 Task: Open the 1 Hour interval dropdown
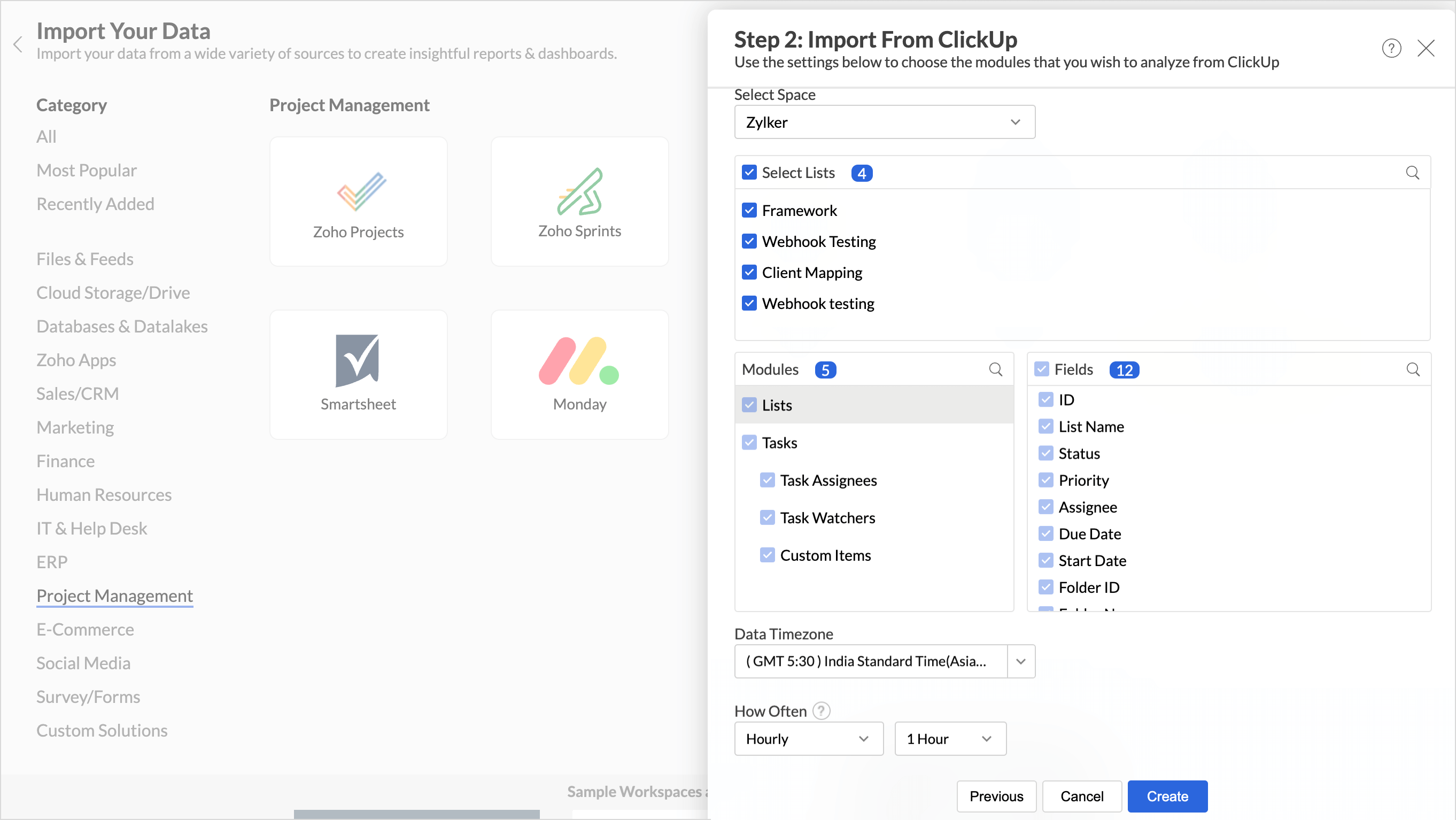(x=950, y=739)
